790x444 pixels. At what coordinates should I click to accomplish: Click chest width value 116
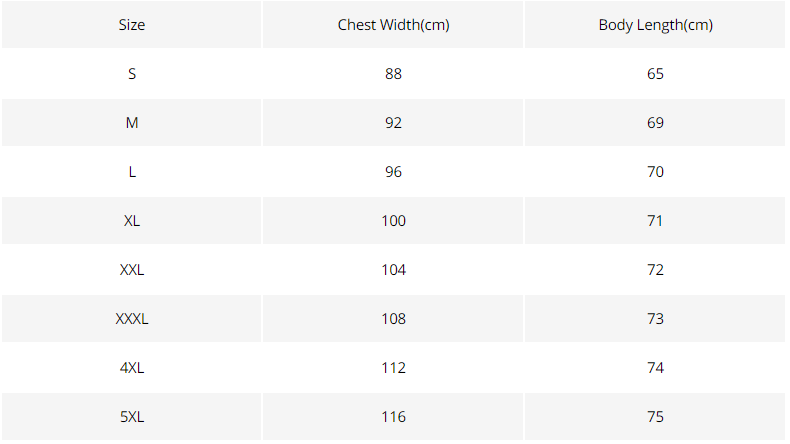tap(393, 416)
